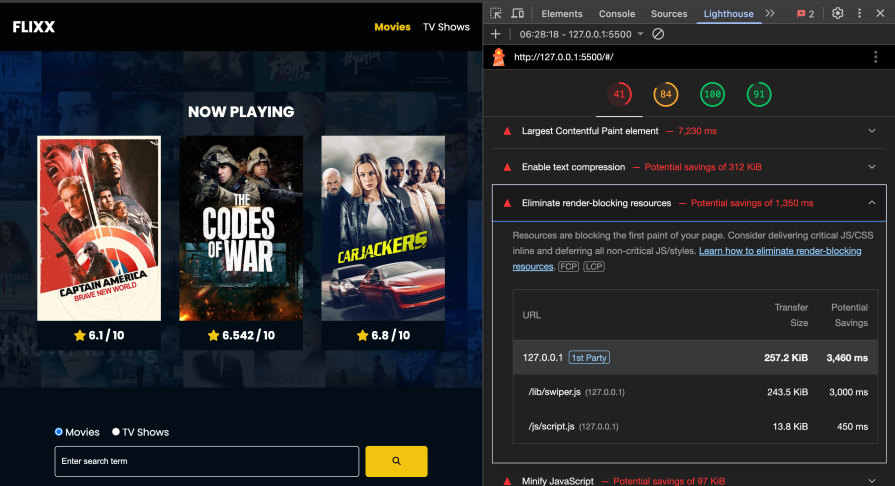Select the Movies radio button
The height and width of the screenshot is (486, 895).
(59, 432)
